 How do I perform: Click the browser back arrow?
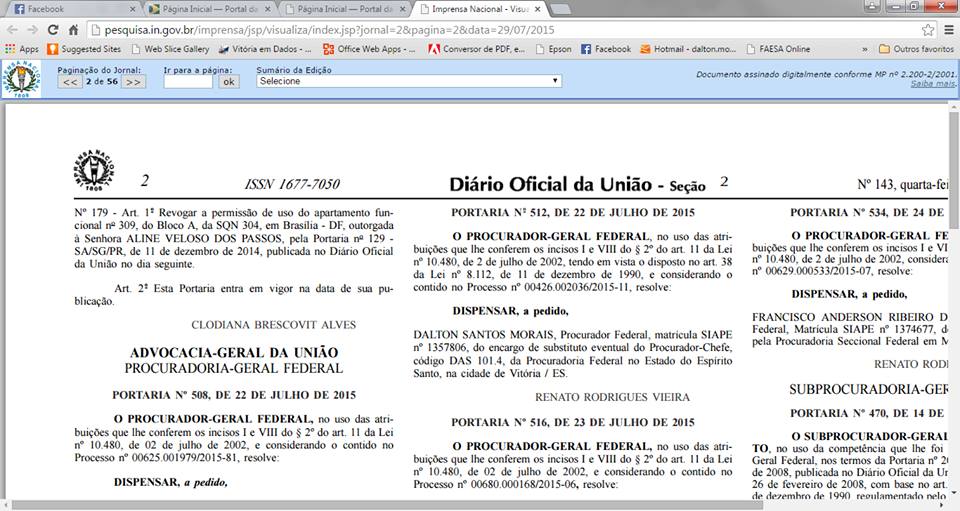pyautogui.click(x=12, y=29)
